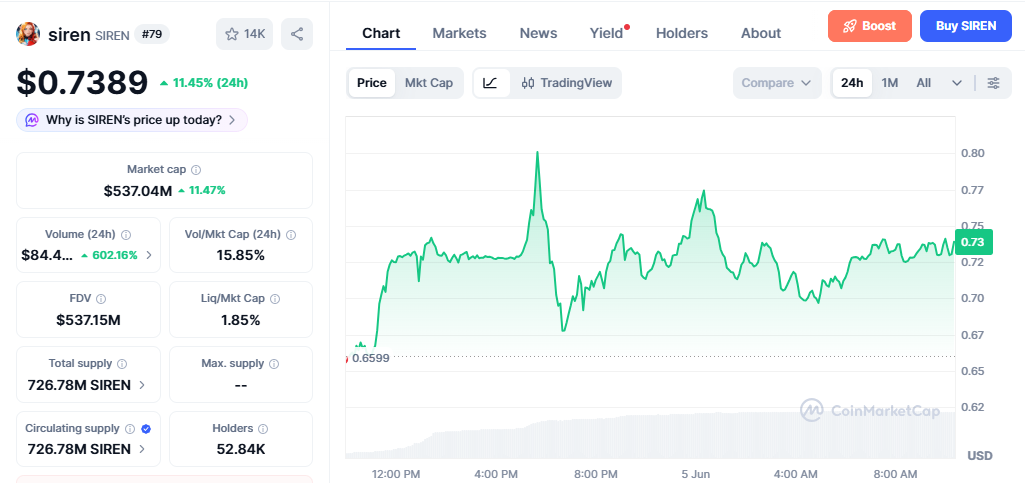Show Holders info icon
This screenshot has width=1025, height=483.
[x=263, y=429]
